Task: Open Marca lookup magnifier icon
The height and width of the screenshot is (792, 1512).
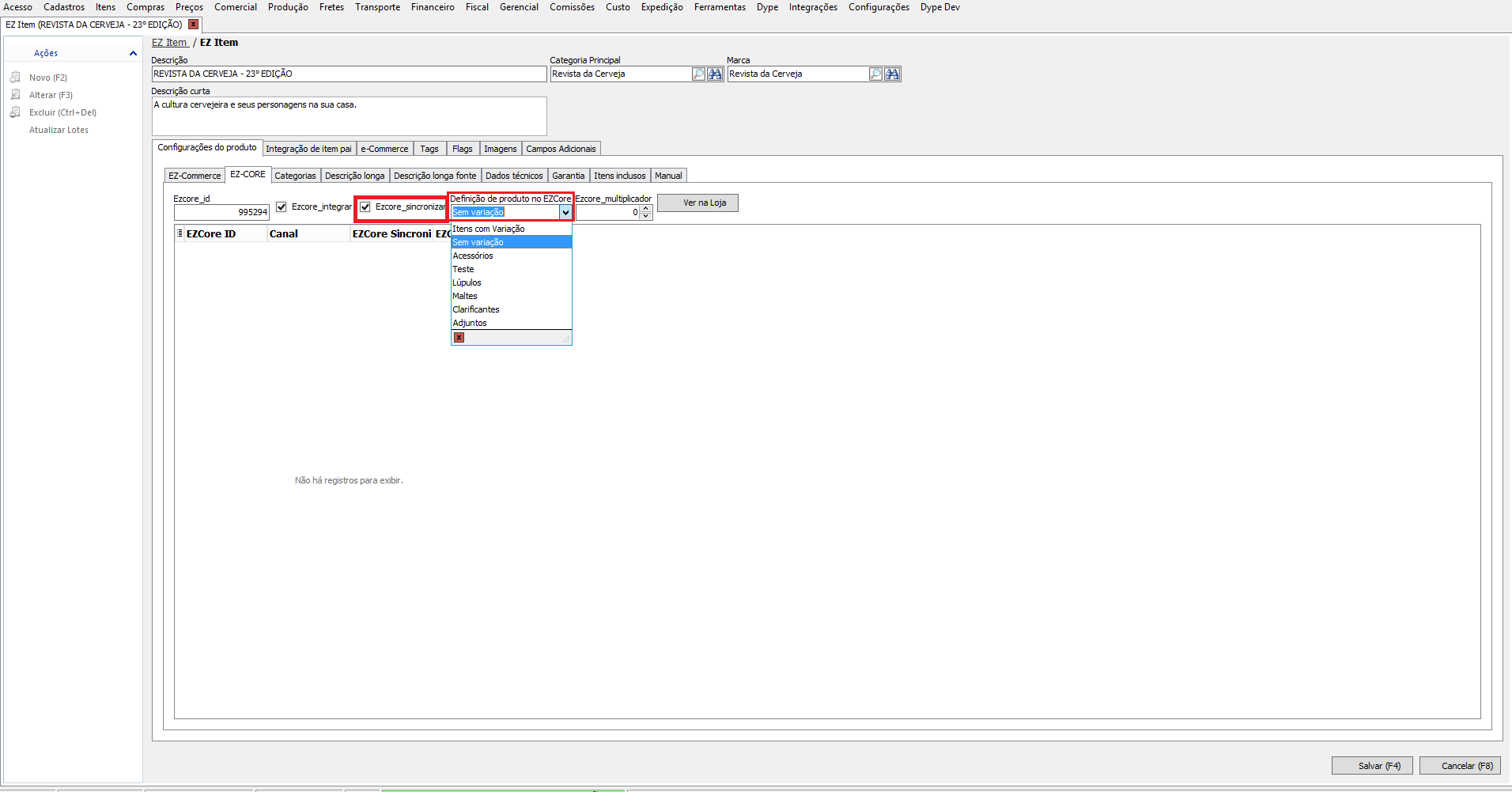Action: (875, 74)
